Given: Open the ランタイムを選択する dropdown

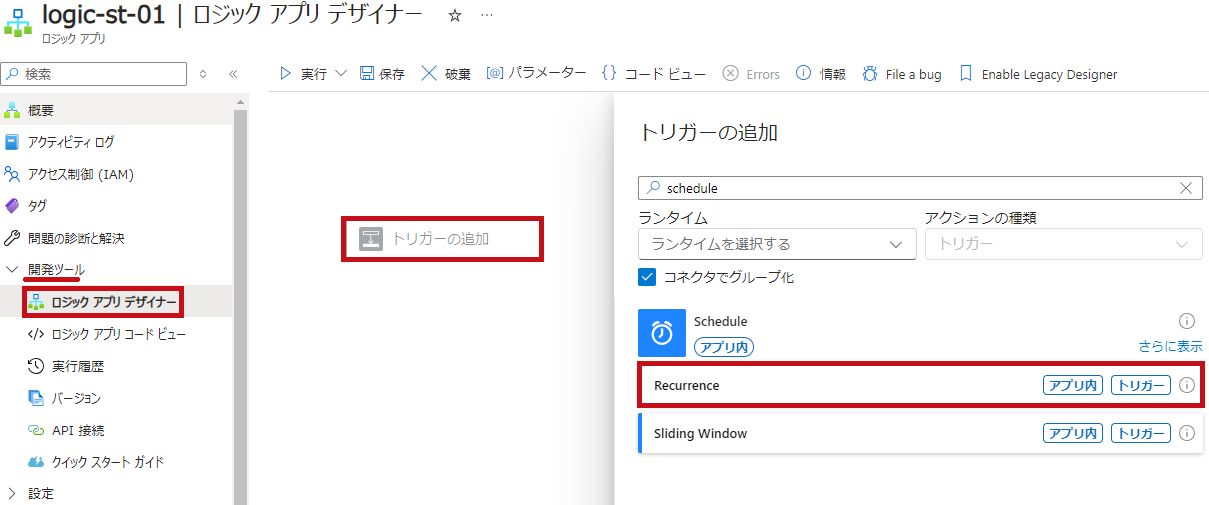Looking at the screenshot, I should click(x=777, y=244).
